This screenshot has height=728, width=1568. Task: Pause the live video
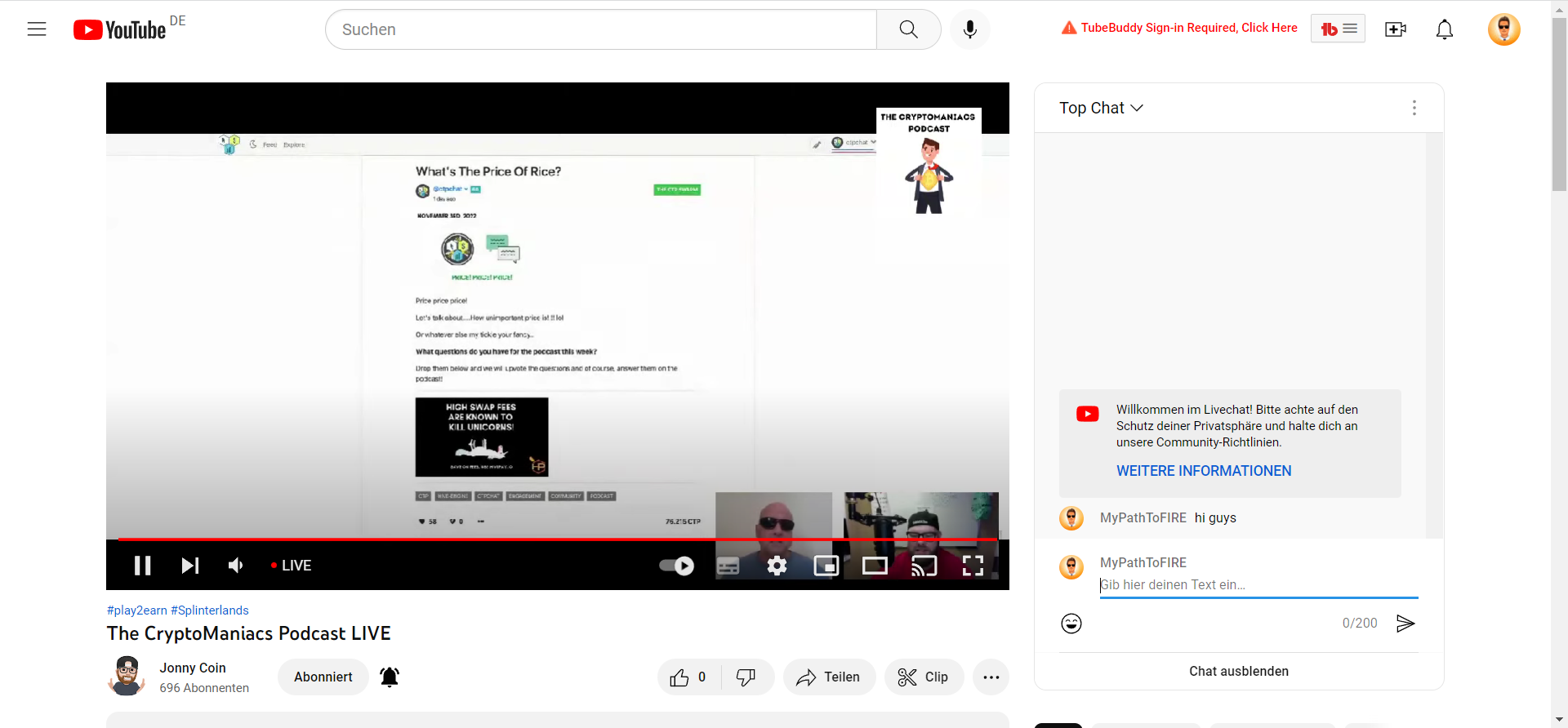pos(143,566)
